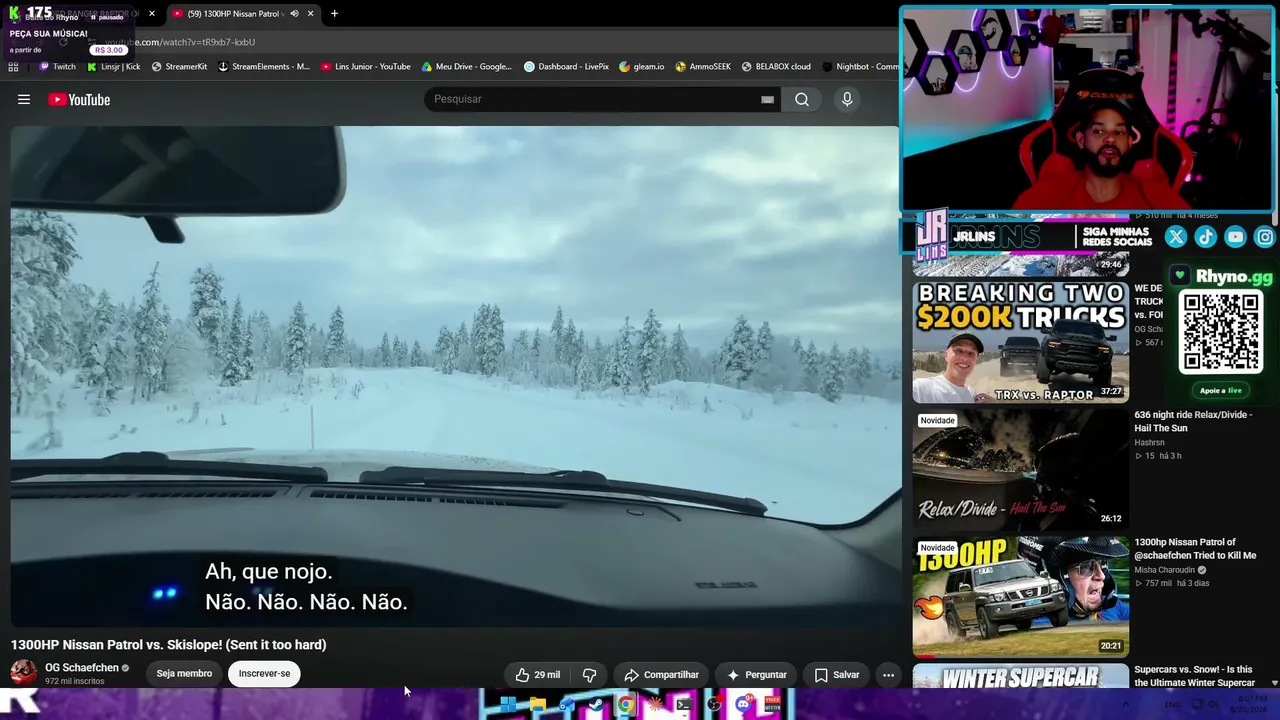Open the AmmoSEEK bookmark
The width and height of the screenshot is (1280, 720).
(703, 67)
